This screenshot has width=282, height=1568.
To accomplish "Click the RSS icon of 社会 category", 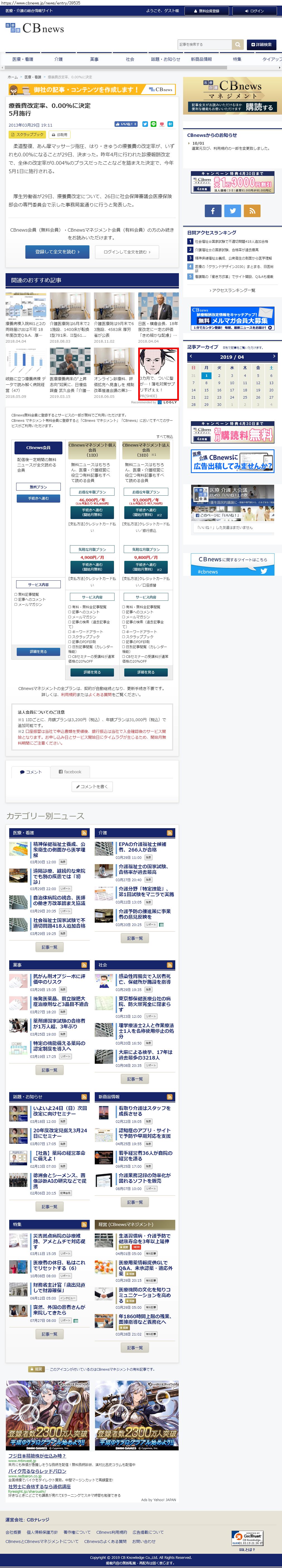I will click(169, 965).
